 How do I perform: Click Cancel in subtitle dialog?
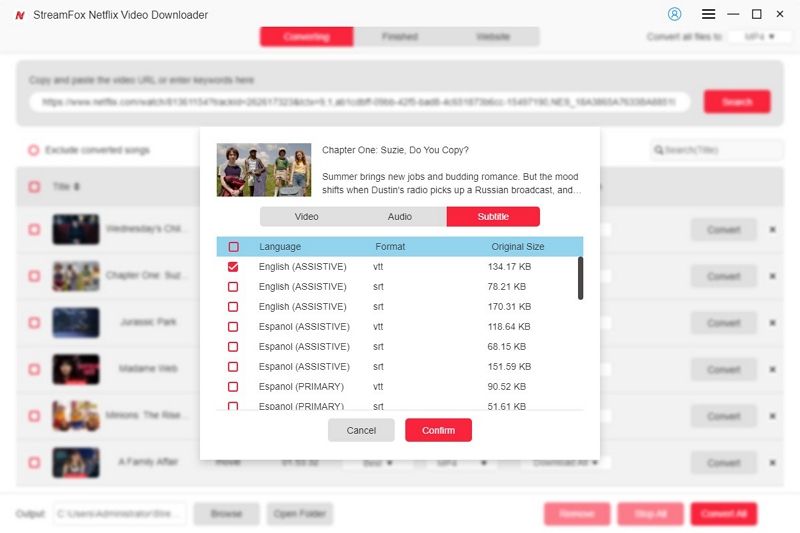[x=361, y=430]
